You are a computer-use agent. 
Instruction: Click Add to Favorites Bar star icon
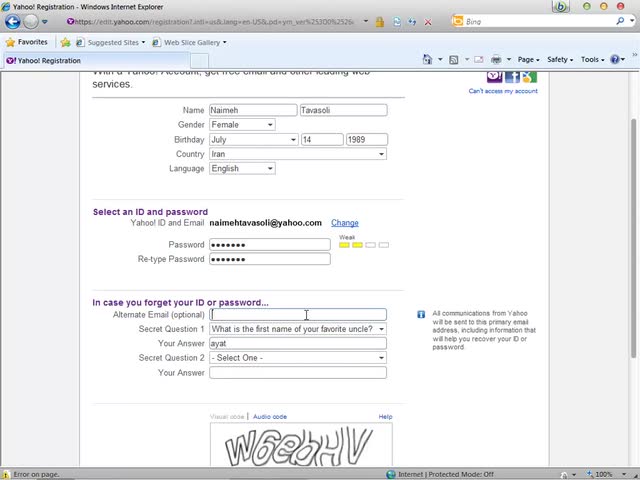pyautogui.click(x=65, y=42)
